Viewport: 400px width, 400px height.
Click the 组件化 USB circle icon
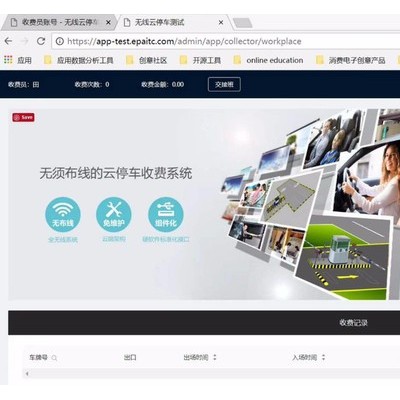click(x=166, y=215)
